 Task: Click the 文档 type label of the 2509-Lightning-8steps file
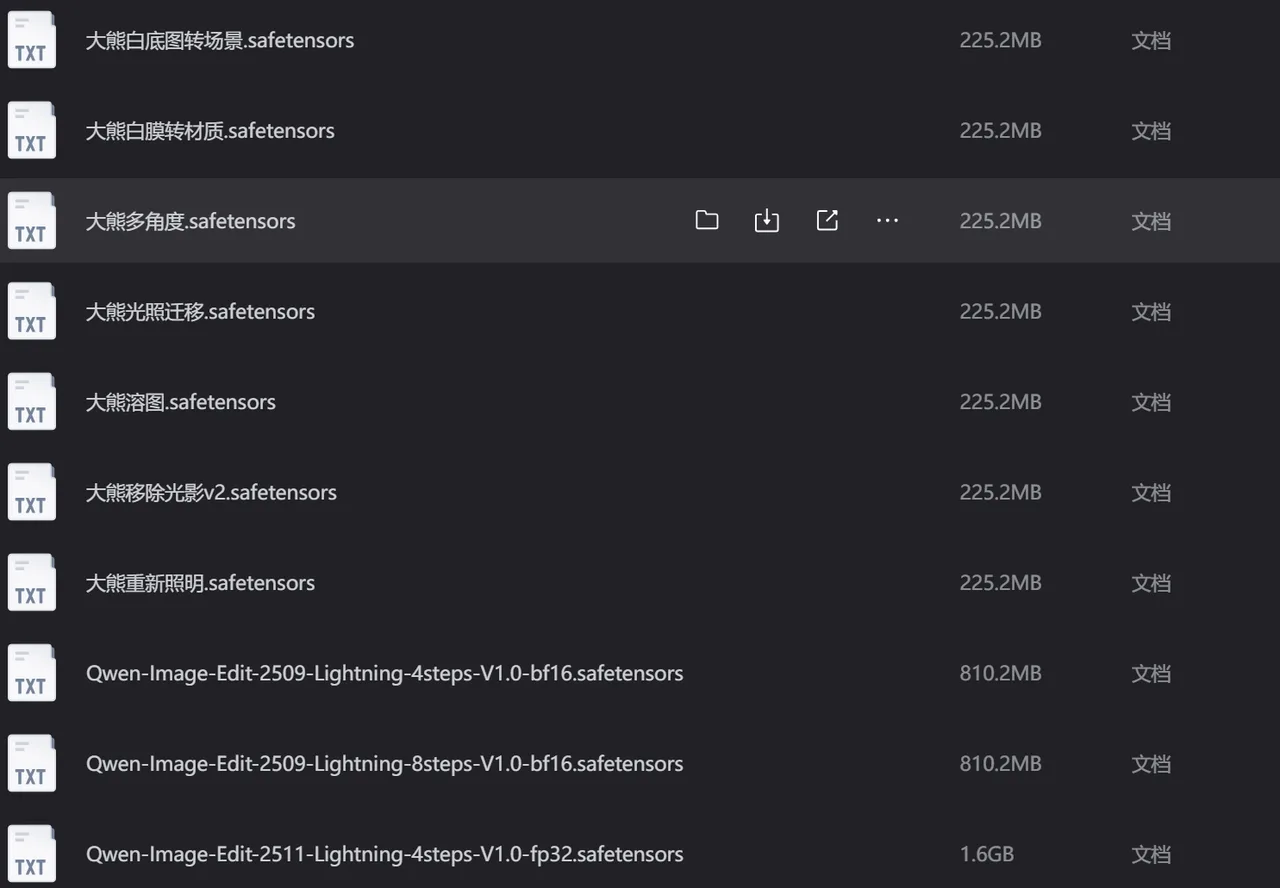point(1151,764)
